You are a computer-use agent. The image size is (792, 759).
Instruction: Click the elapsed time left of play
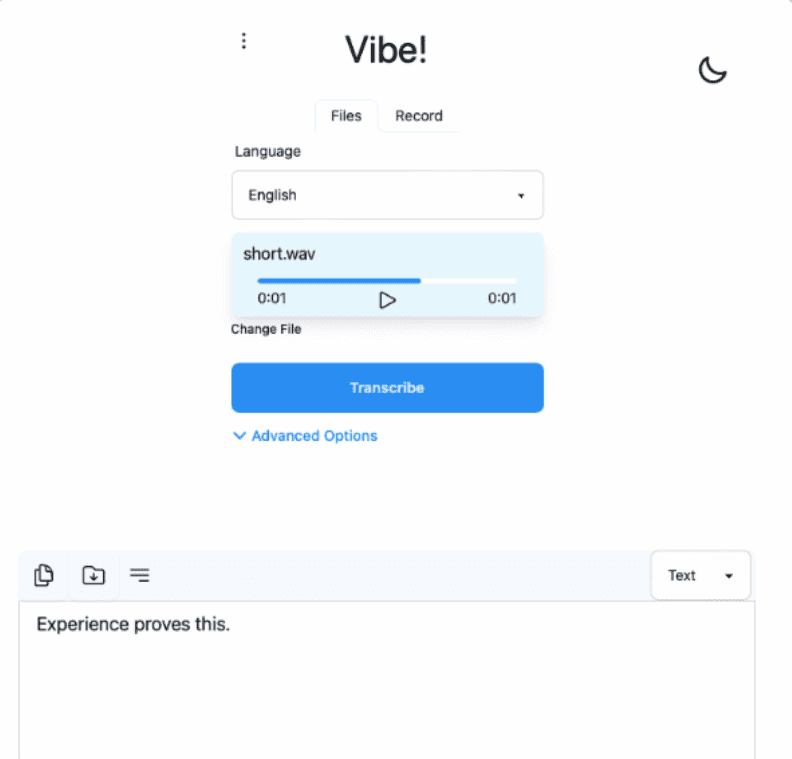coord(272,298)
